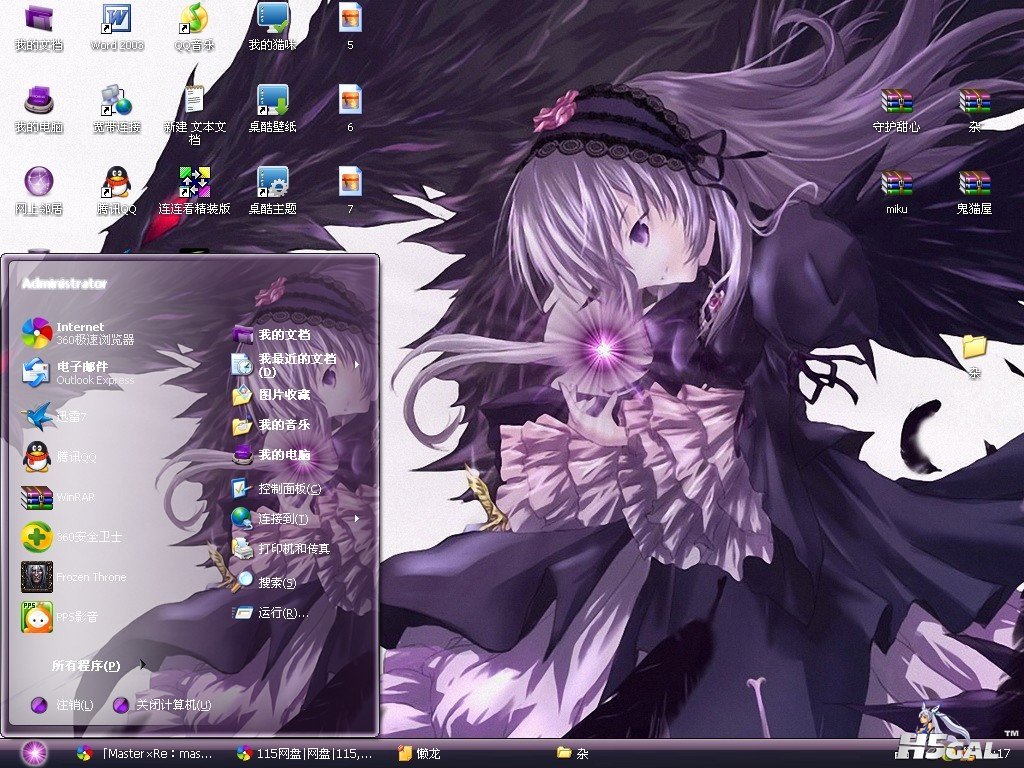
Task: Open 宽带连接 desktop shortcut
Action: coord(117,102)
